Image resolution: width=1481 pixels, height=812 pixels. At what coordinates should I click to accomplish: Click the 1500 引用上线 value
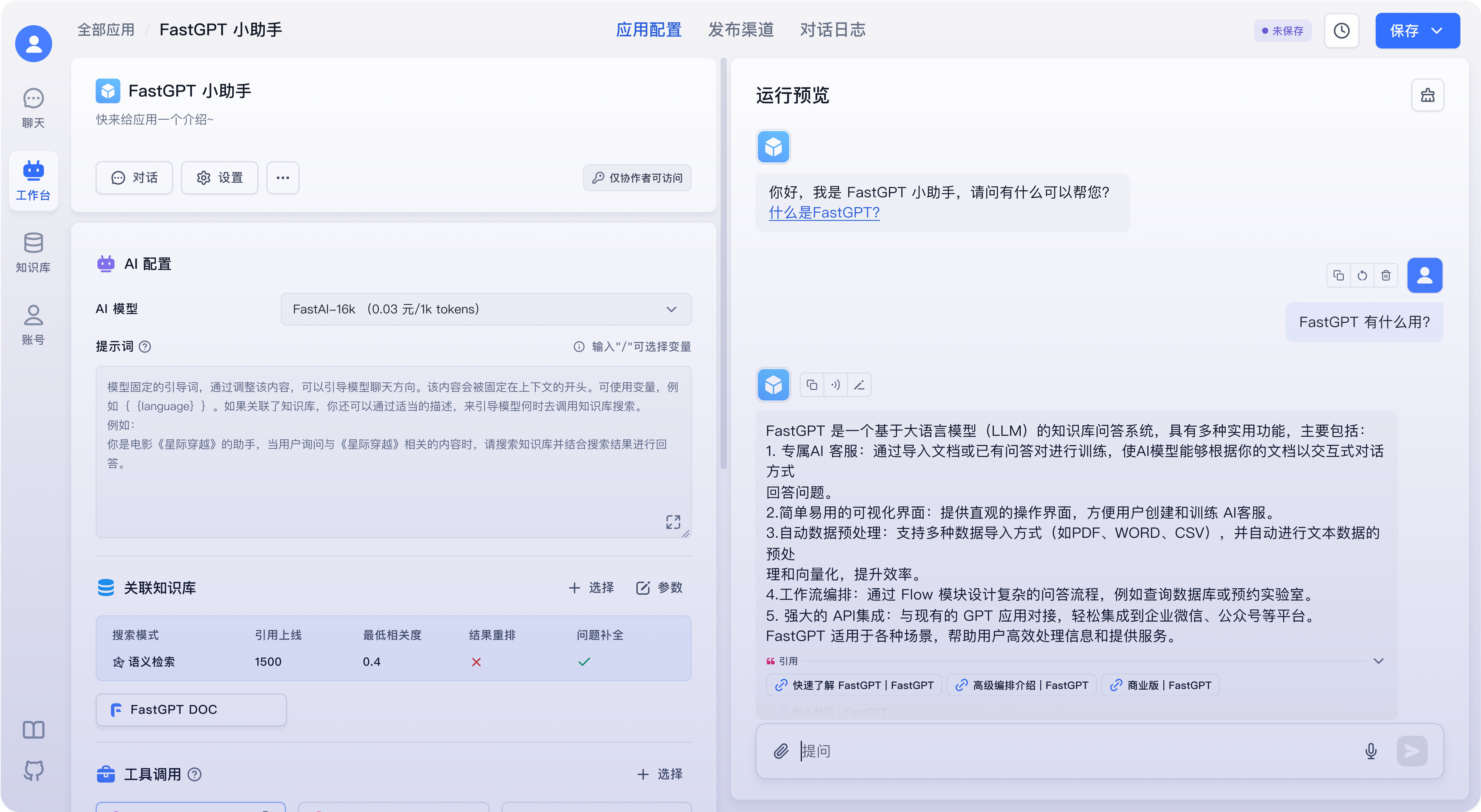(268, 662)
